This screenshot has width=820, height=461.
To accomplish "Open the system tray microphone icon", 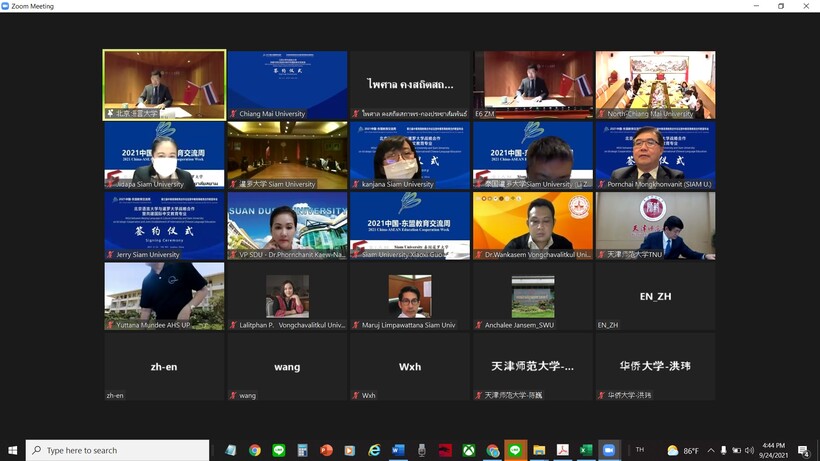I will click(724, 450).
